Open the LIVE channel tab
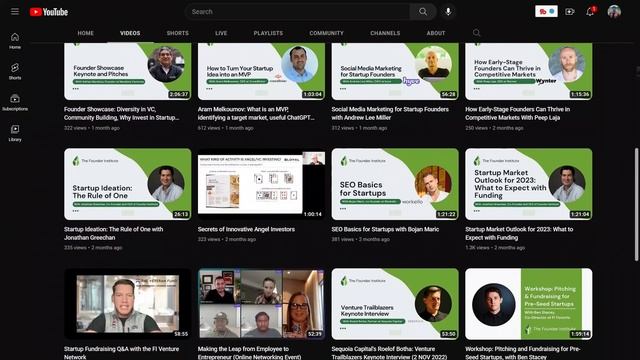The height and width of the screenshot is (360, 640). 221,33
